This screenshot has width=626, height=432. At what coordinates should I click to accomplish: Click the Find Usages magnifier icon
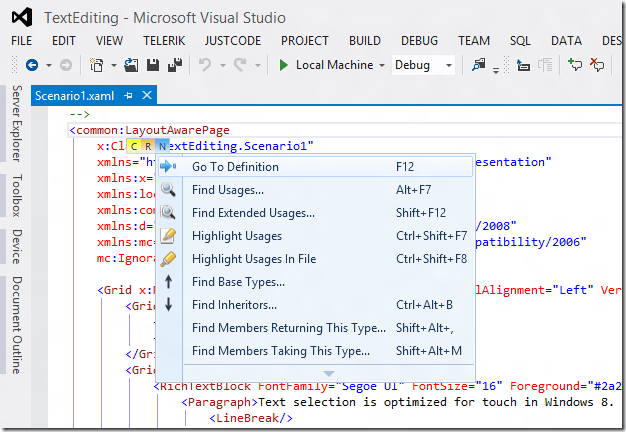[x=168, y=190]
